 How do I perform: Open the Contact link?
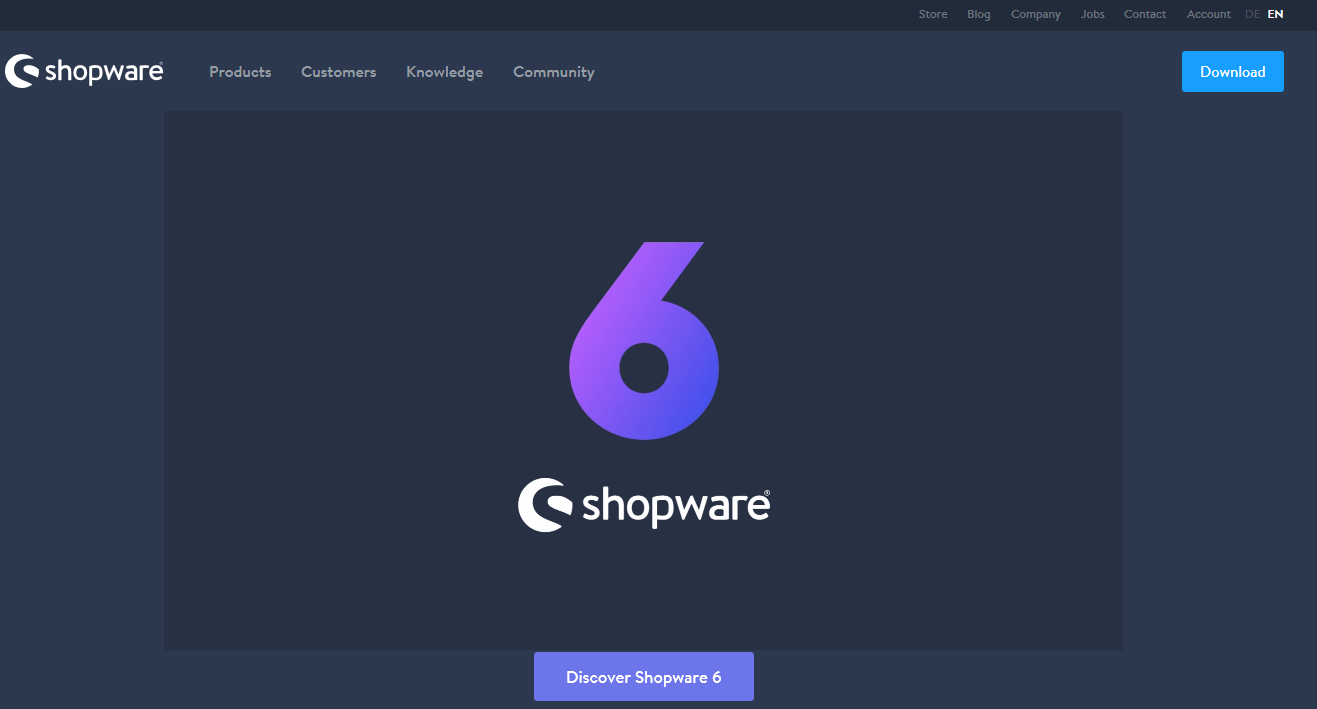1145,14
